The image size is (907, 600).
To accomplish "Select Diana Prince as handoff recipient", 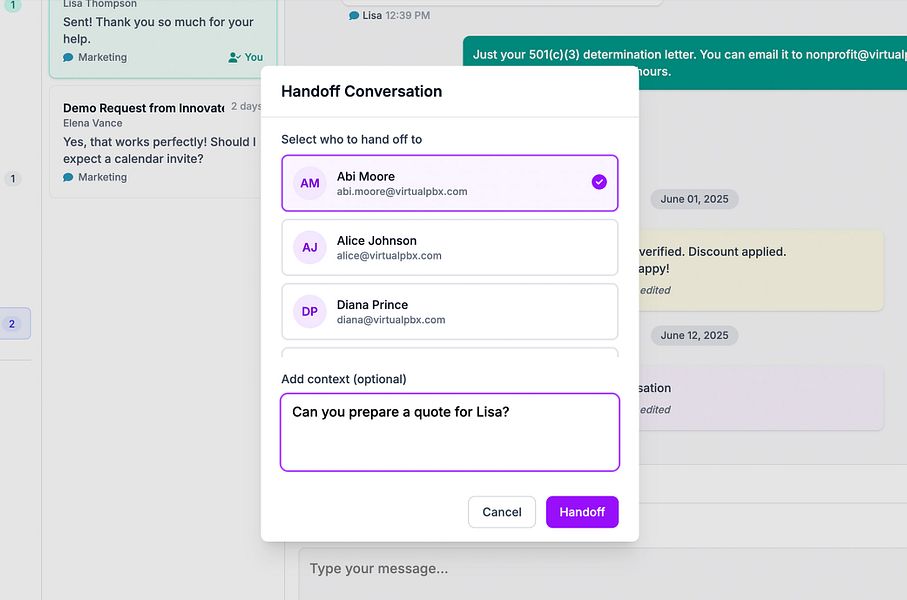I will click(449, 311).
